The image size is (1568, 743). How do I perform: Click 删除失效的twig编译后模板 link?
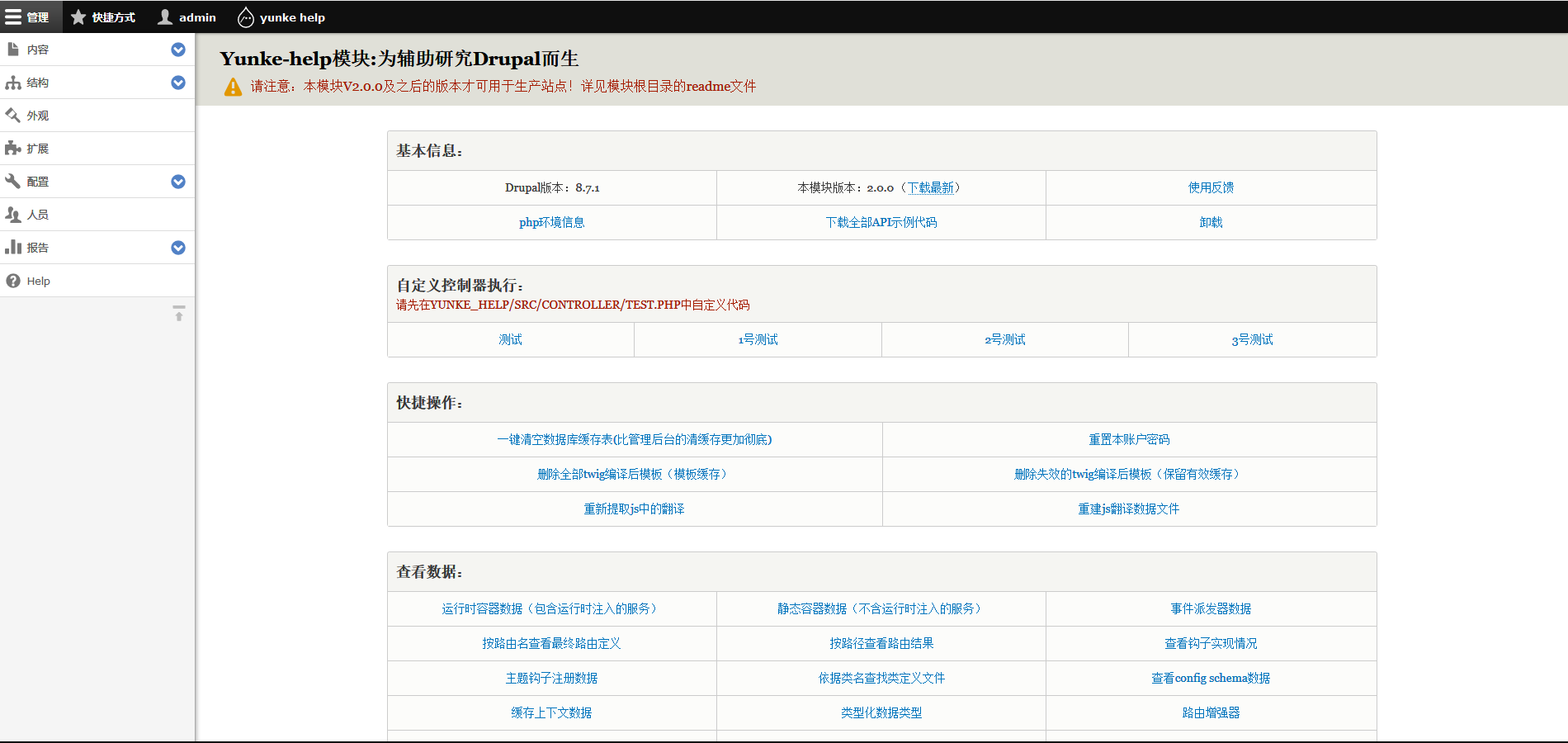(x=1129, y=474)
